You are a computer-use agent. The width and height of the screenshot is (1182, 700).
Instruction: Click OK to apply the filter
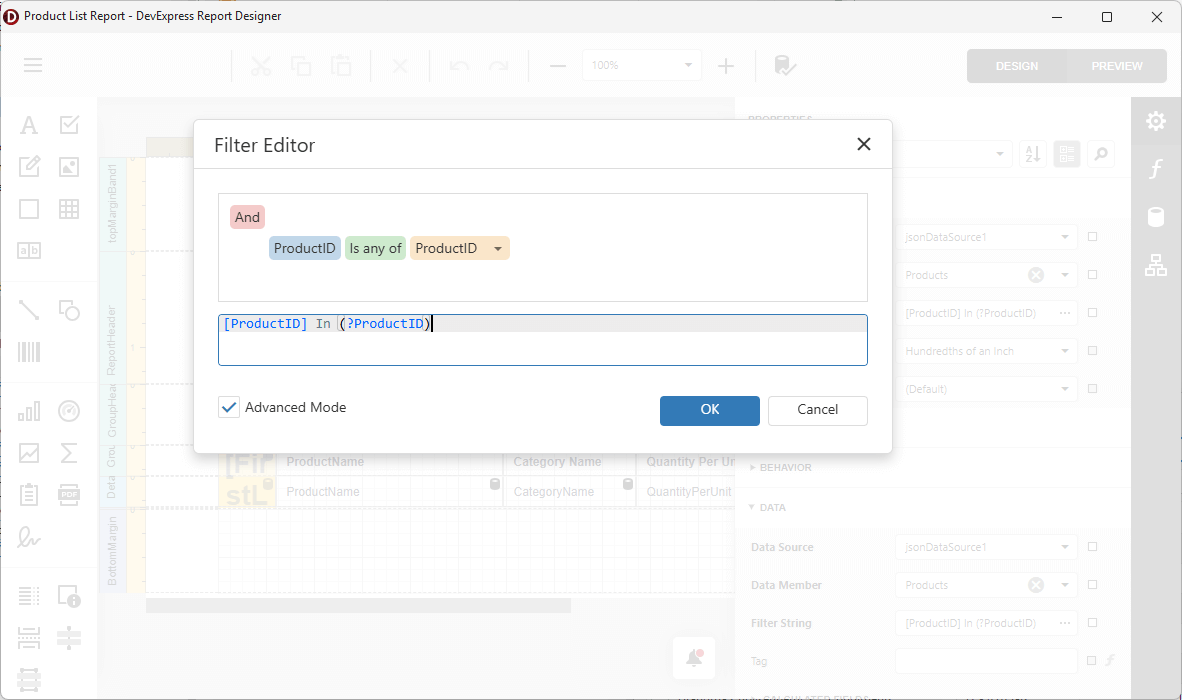[x=709, y=410]
